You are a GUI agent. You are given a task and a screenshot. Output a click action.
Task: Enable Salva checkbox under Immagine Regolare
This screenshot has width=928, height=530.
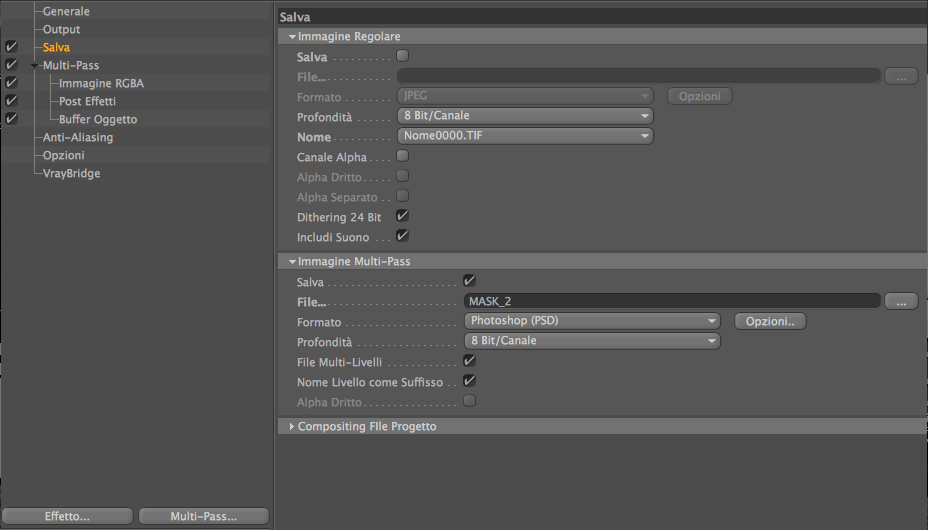(402, 56)
